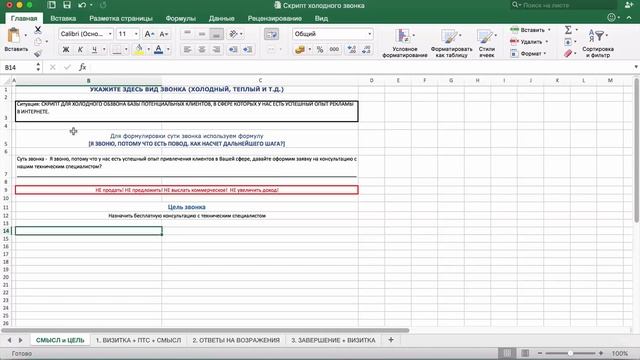Open Форматировать как таблицу
The height and width of the screenshot is (360, 640).
pos(451,42)
